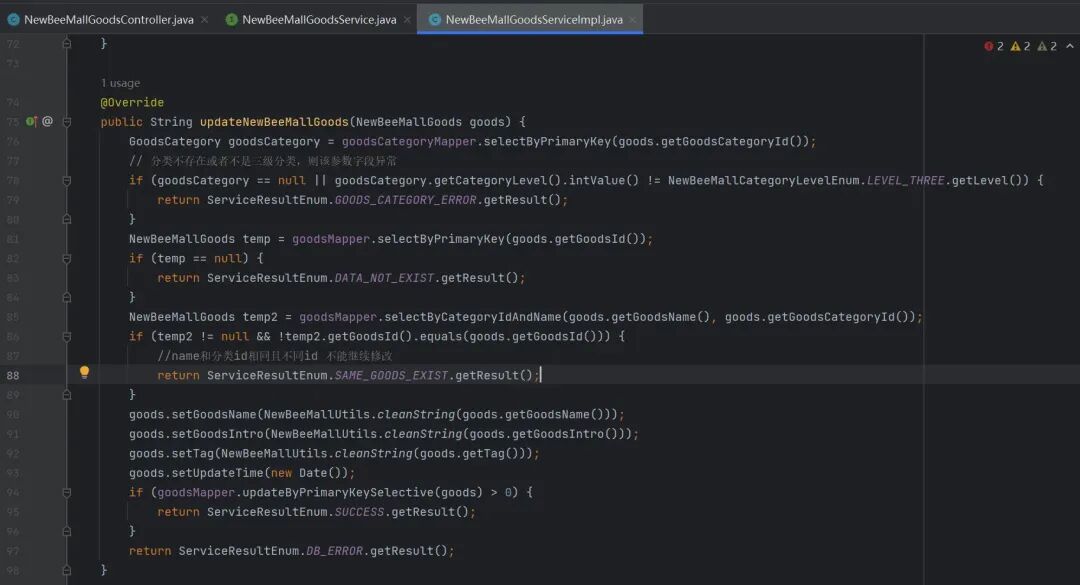Viewport: 1080px width, 585px height.
Task: Click setUpdateTime method call
Action: coord(217,473)
